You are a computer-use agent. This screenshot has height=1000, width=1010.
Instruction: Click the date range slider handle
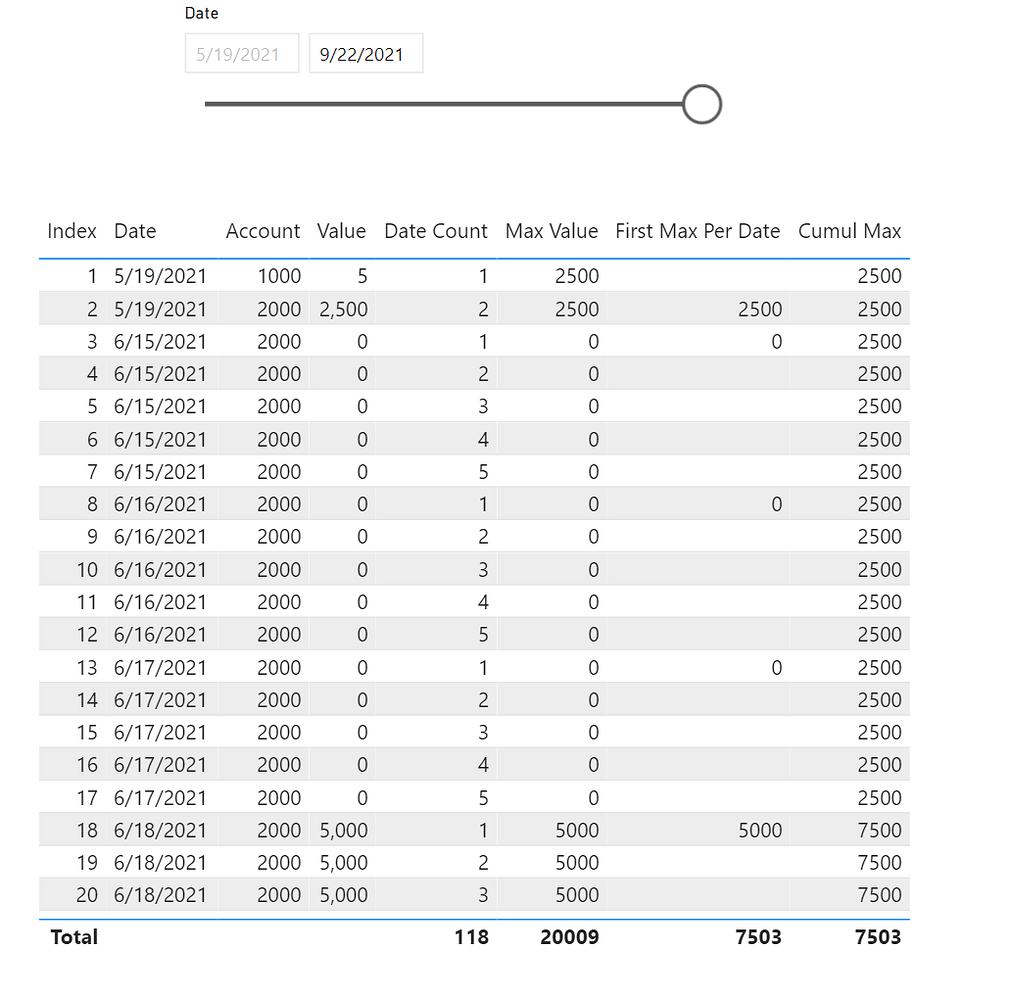click(x=701, y=104)
